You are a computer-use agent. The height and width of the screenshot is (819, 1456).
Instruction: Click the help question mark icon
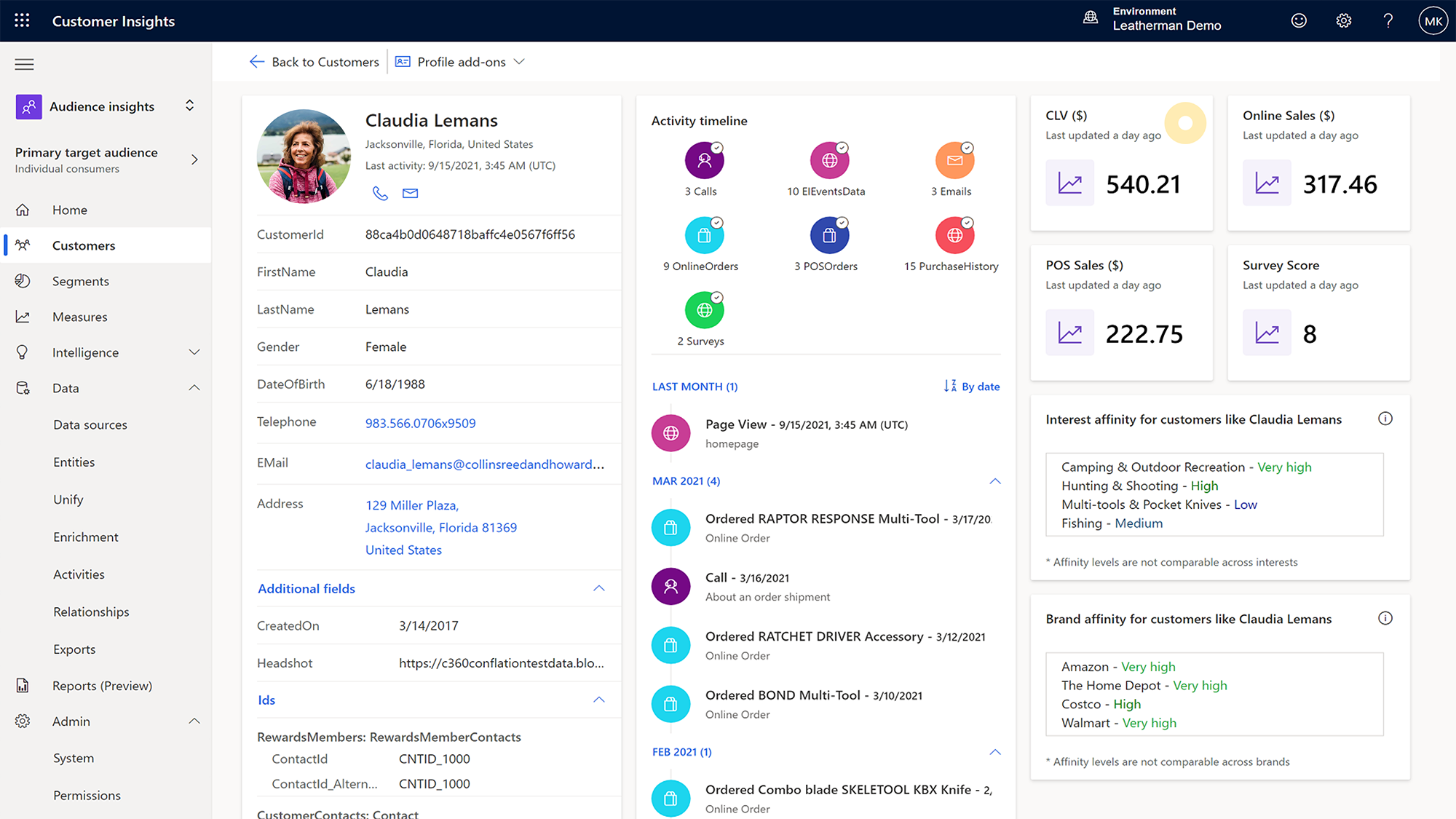point(1388,20)
